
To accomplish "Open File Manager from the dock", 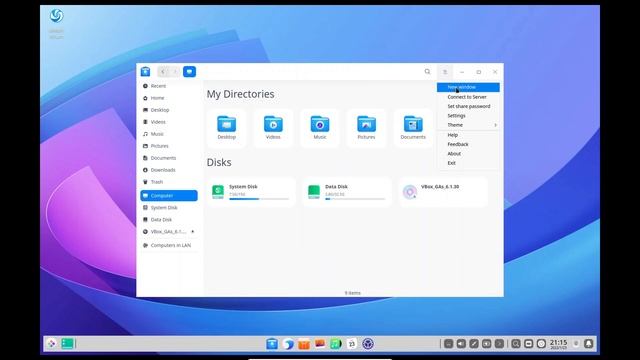I will click(x=272, y=344).
